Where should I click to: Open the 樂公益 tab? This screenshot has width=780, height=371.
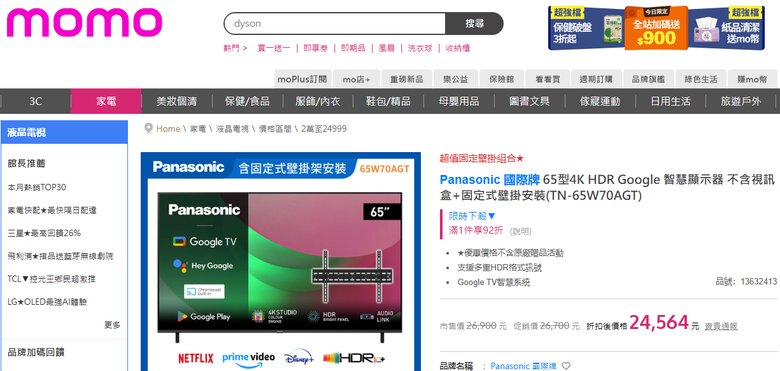click(456, 79)
